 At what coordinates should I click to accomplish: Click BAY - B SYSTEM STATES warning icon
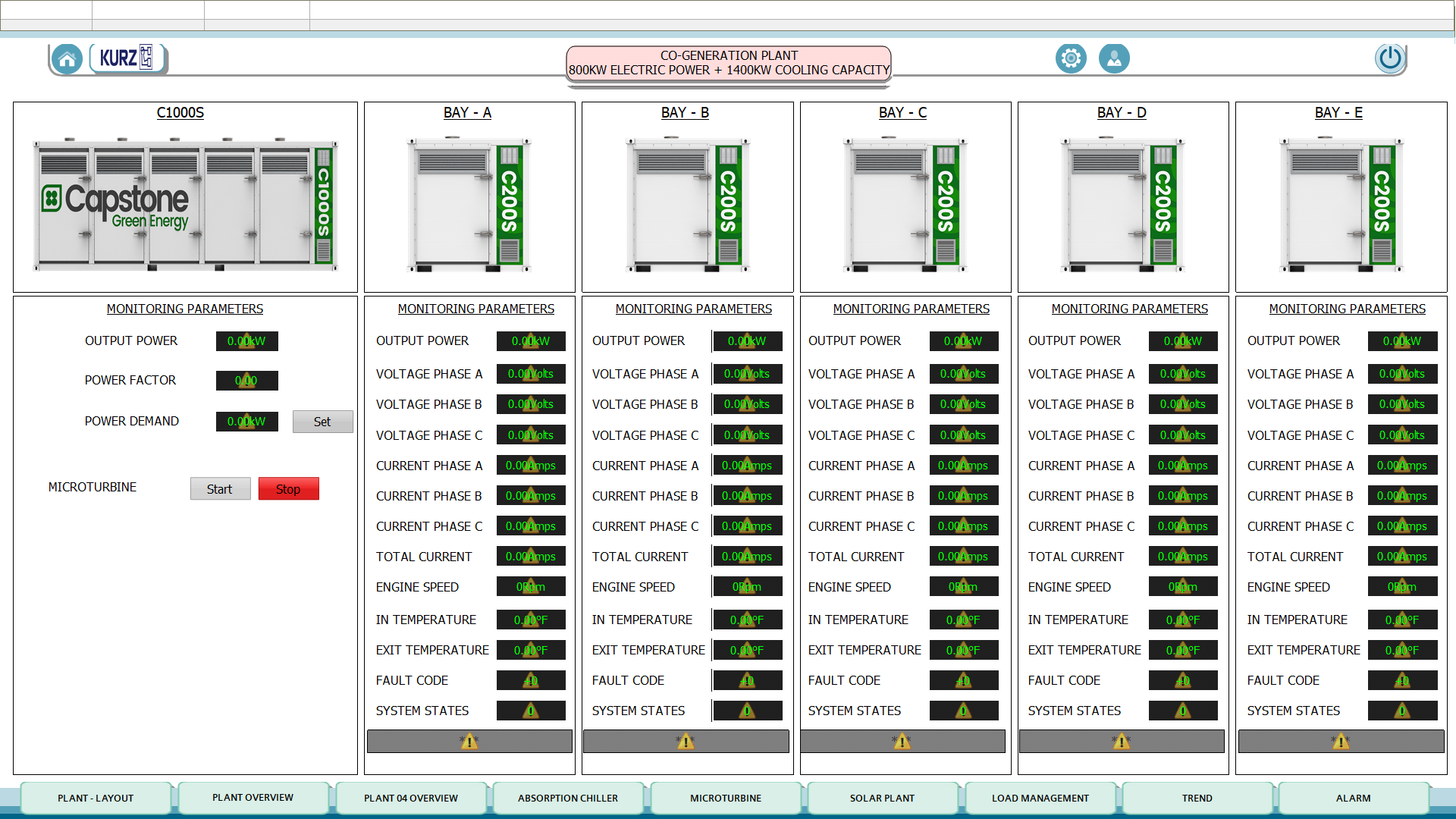(x=747, y=711)
